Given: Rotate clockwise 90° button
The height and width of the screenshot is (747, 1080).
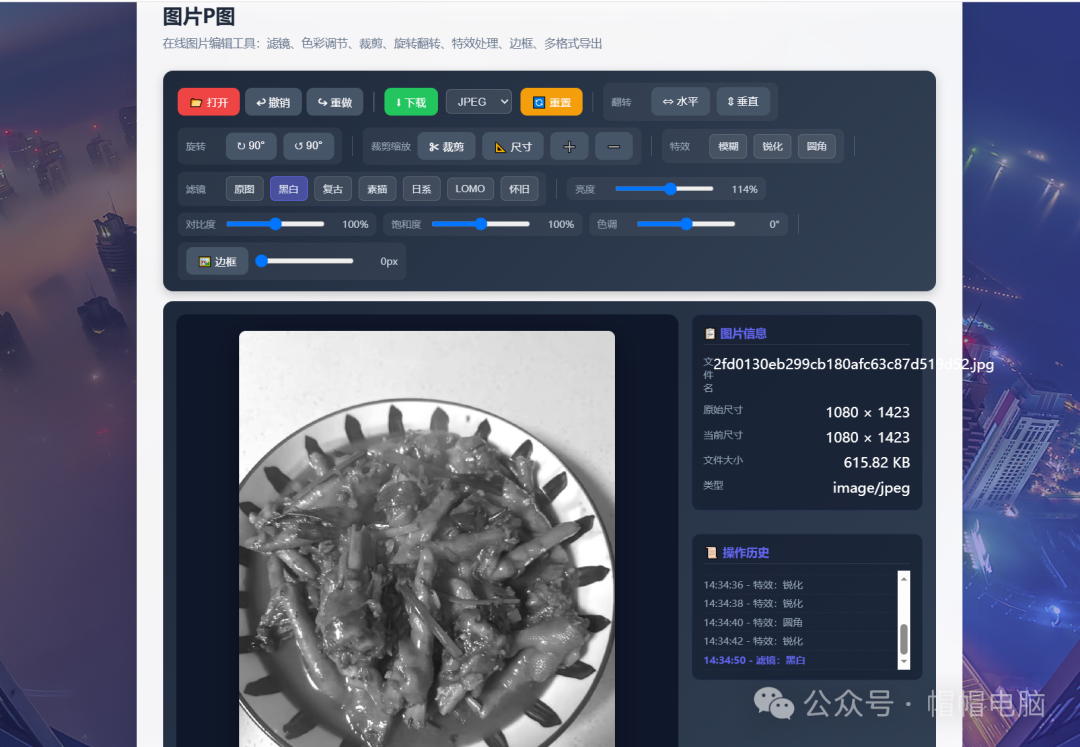Looking at the screenshot, I should point(251,146).
